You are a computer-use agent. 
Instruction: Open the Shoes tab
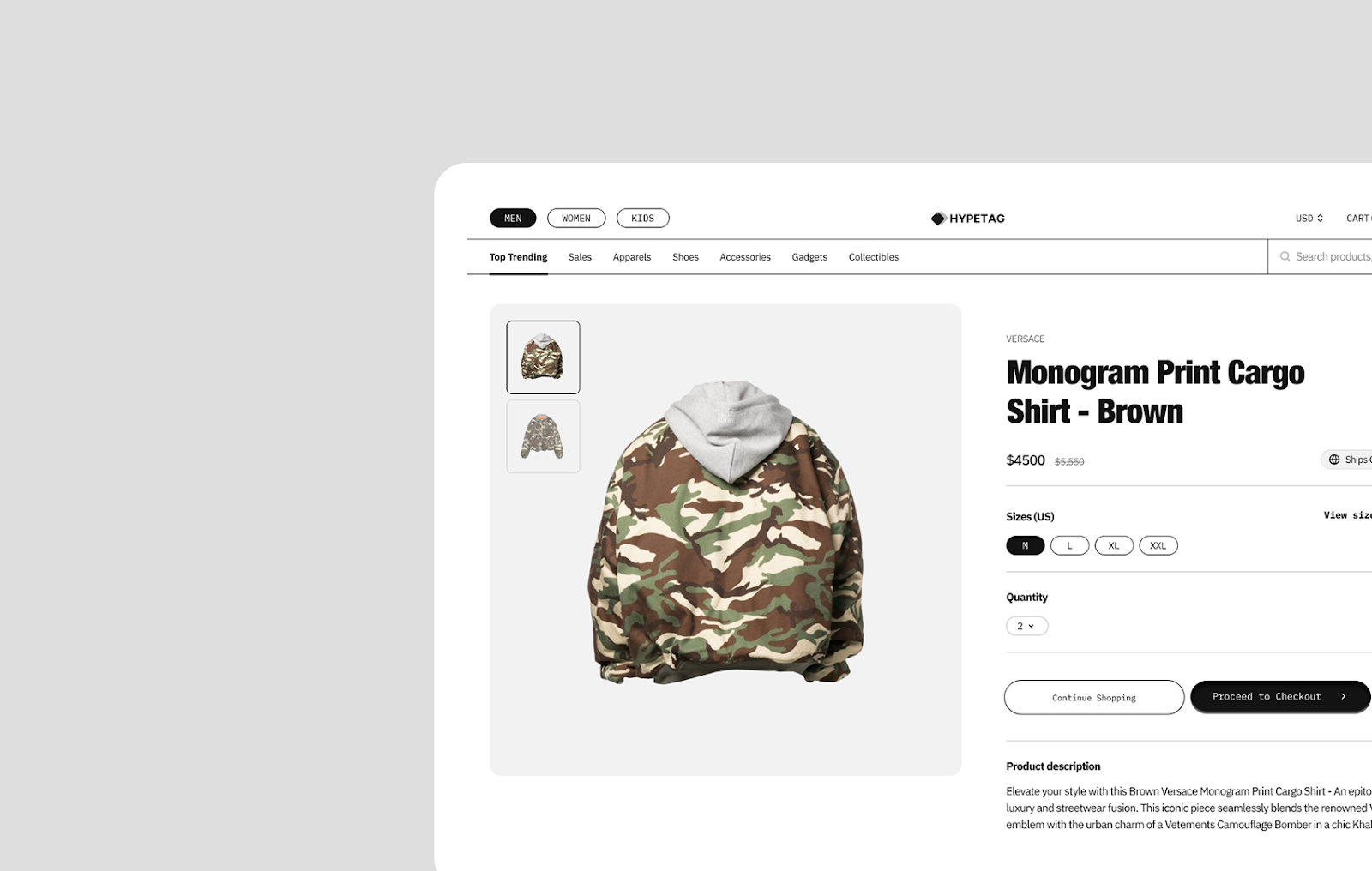coord(685,257)
